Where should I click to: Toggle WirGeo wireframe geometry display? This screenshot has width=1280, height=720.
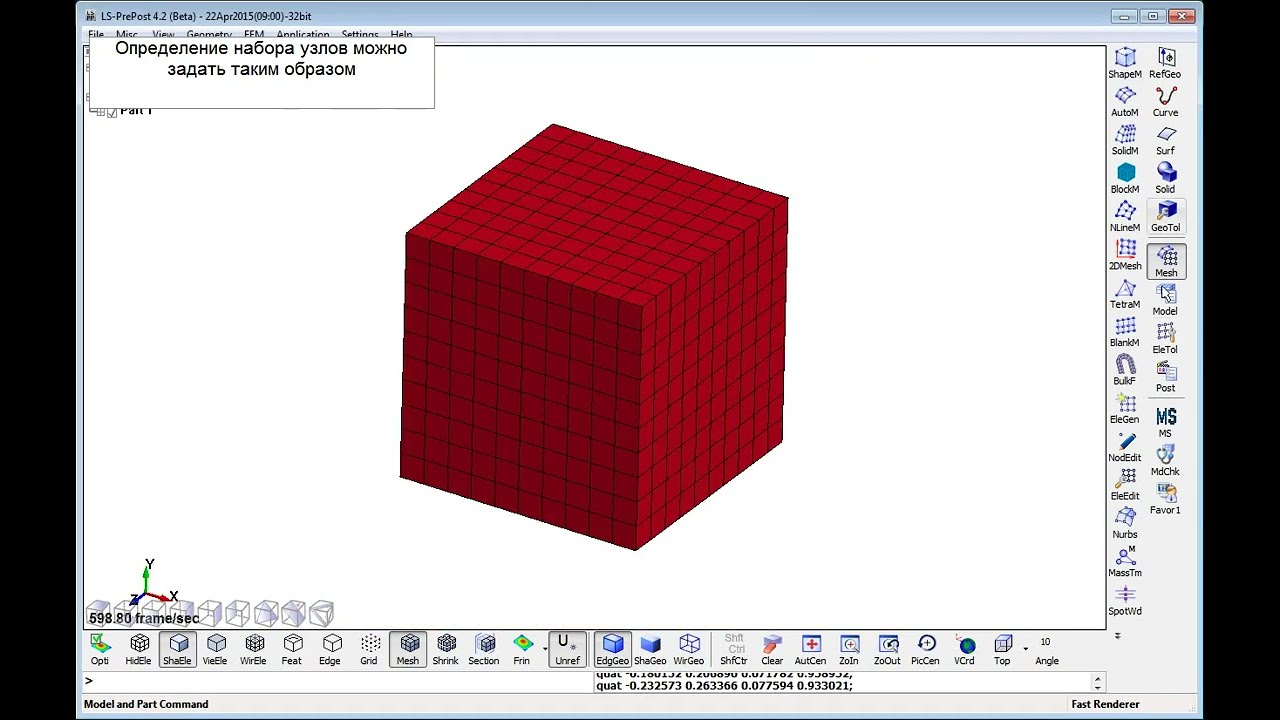point(689,650)
